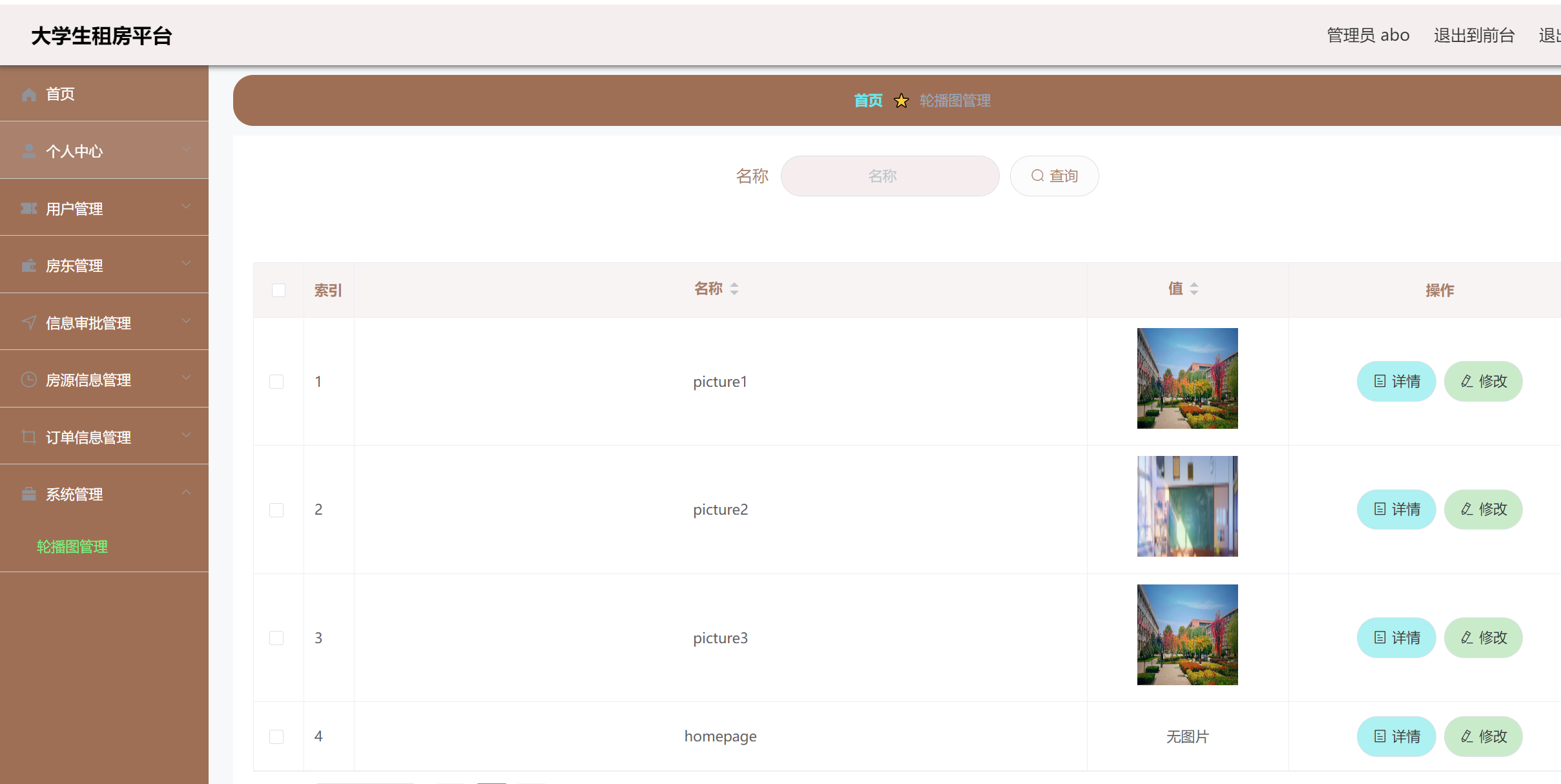Open 轮播图管理 submenu item
Image resolution: width=1561 pixels, height=784 pixels.
(72, 546)
